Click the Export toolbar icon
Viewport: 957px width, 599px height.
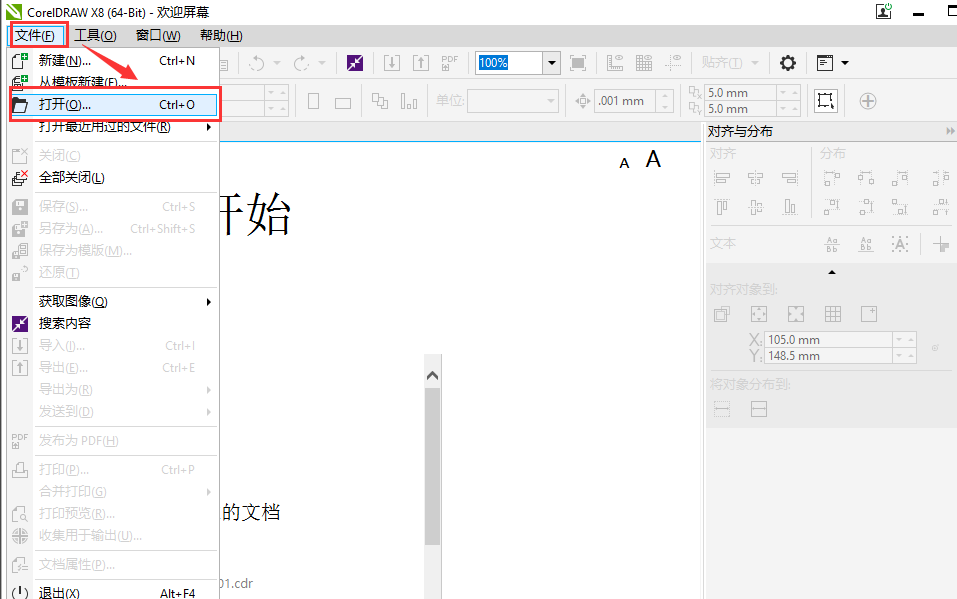click(x=421, y=62)
